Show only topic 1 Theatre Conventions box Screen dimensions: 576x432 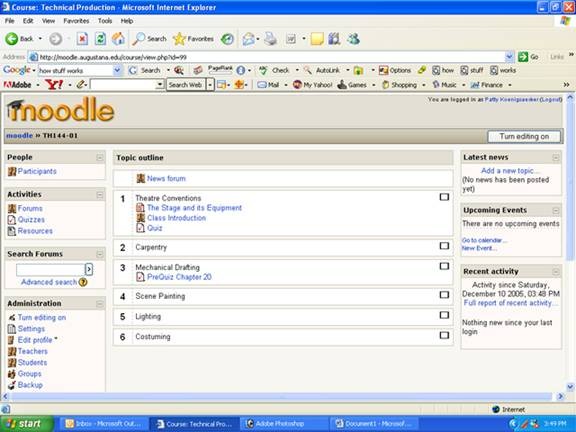click(x=444, y=197)
